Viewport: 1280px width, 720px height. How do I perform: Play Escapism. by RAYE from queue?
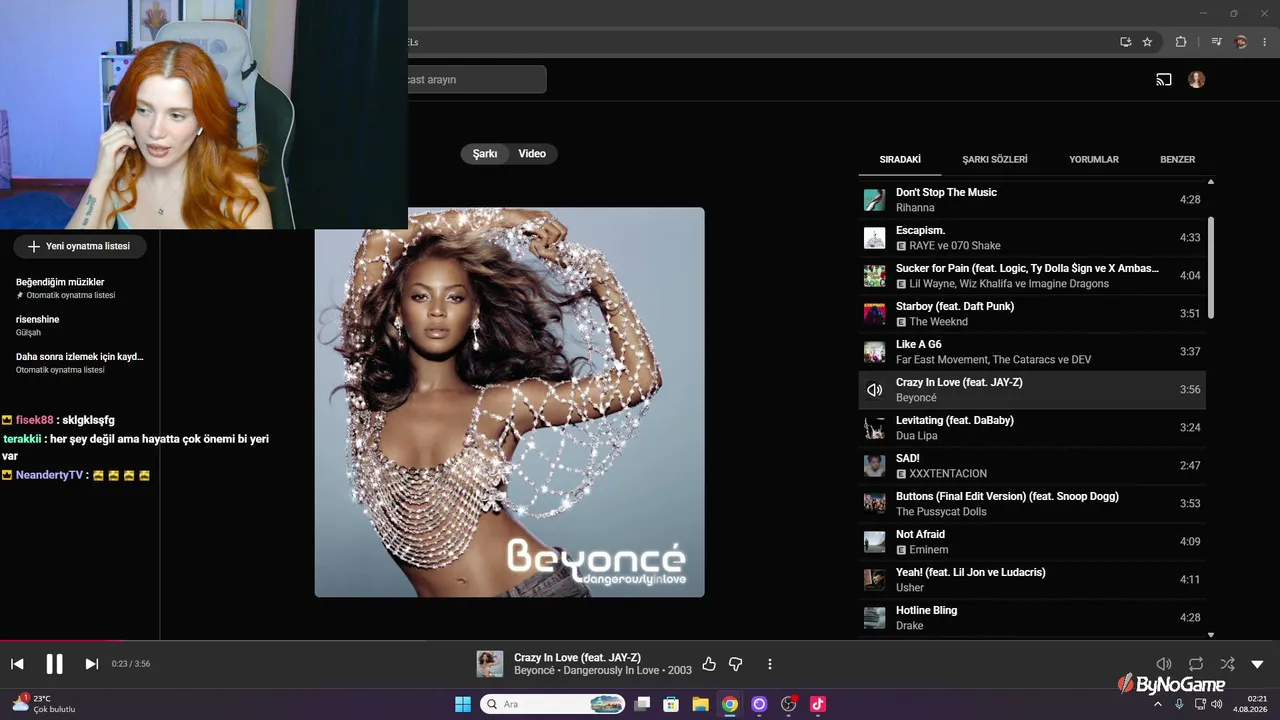pos(1032,238)
